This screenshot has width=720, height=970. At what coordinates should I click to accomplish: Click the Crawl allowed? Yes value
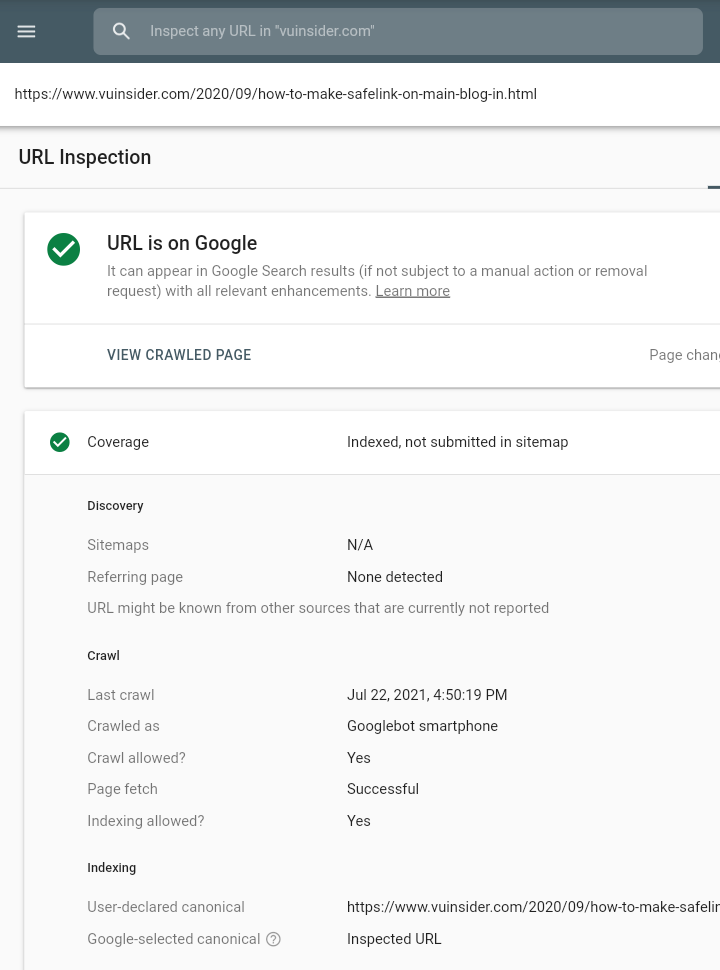(359, 758)
